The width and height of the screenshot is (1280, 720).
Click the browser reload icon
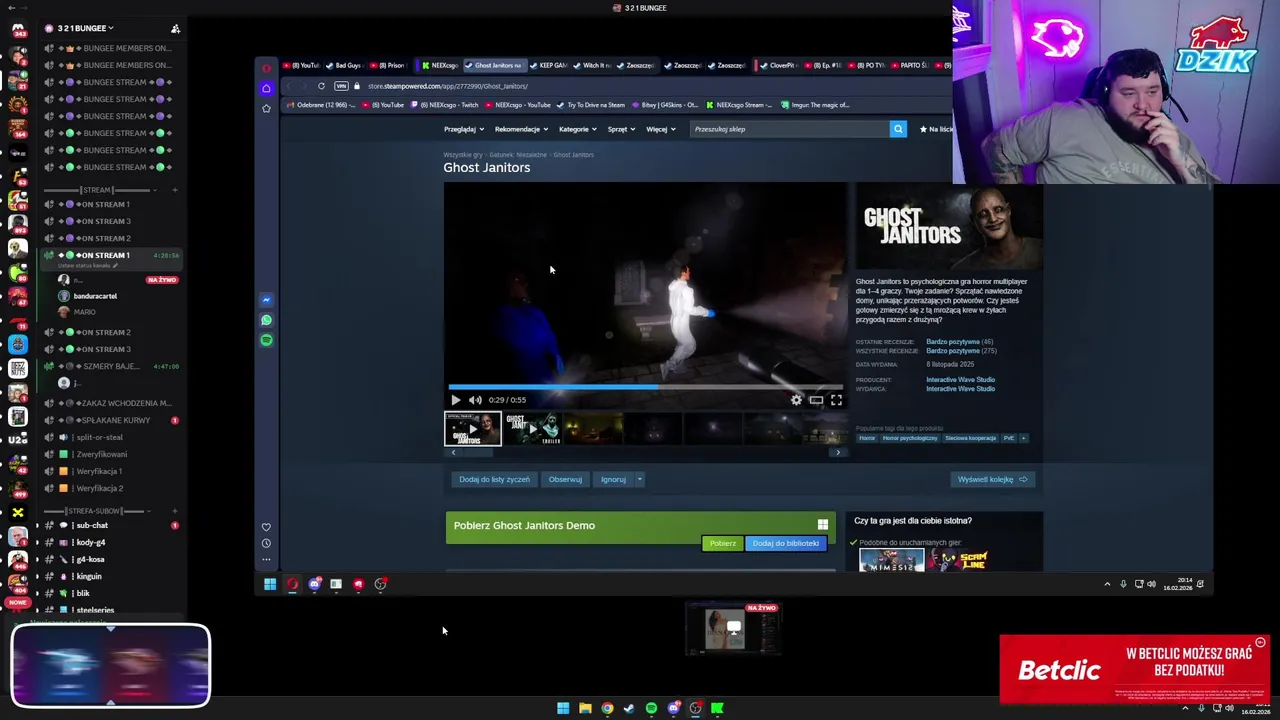321,86
